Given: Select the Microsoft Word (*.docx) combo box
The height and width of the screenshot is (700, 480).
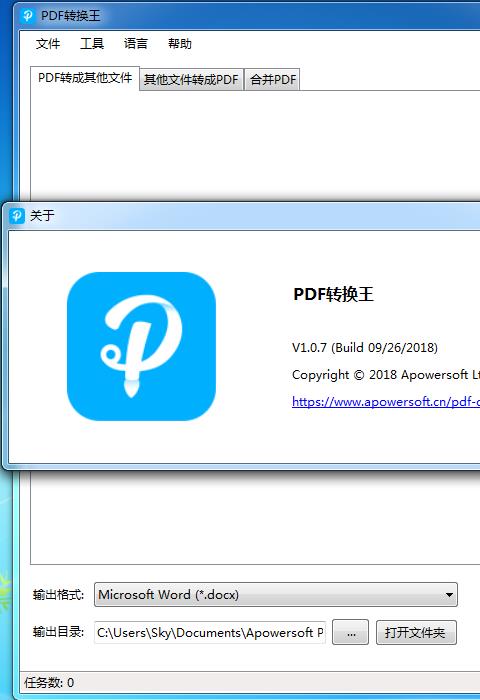Looking at the screenshot, I should pos(275,595).
